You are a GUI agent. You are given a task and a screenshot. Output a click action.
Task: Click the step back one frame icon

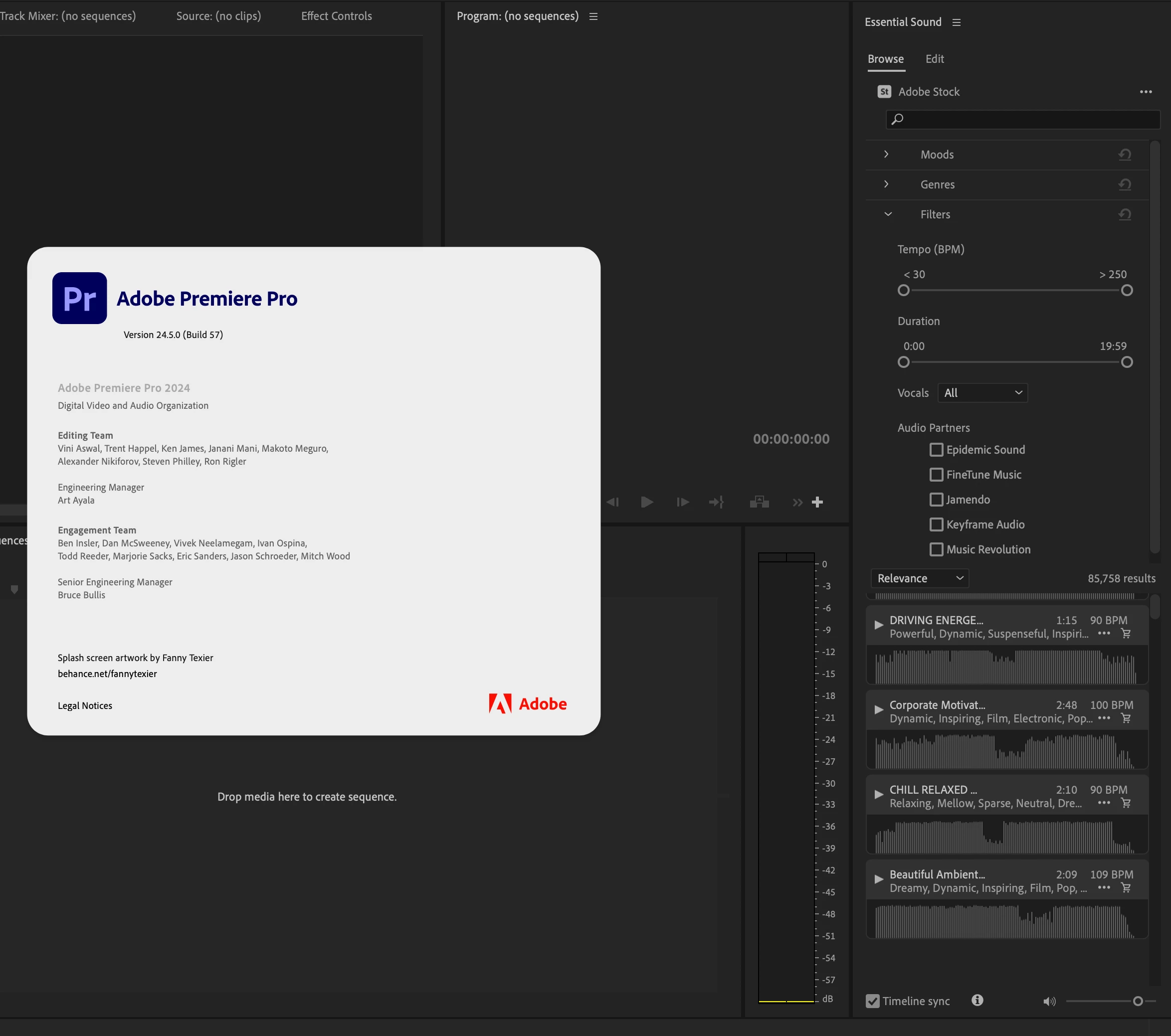[612, 502]
